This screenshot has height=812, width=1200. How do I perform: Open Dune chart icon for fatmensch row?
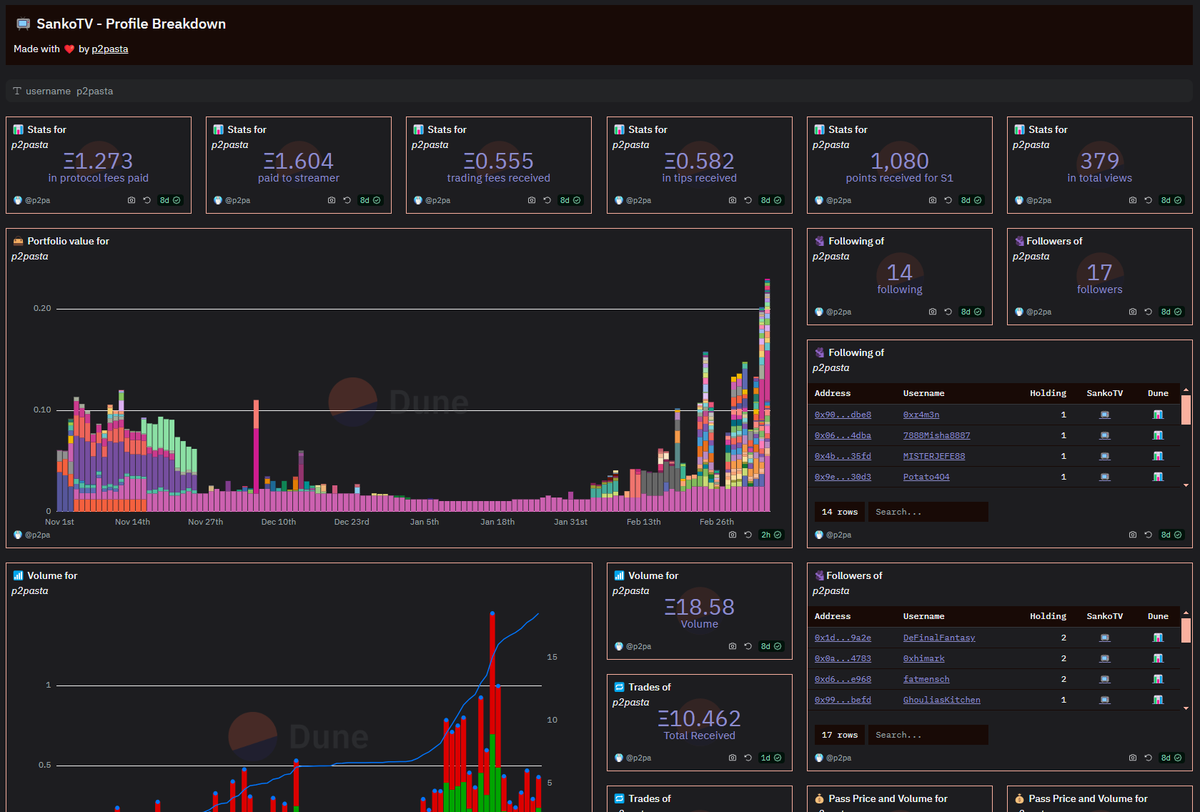(x=1158, y=679)
